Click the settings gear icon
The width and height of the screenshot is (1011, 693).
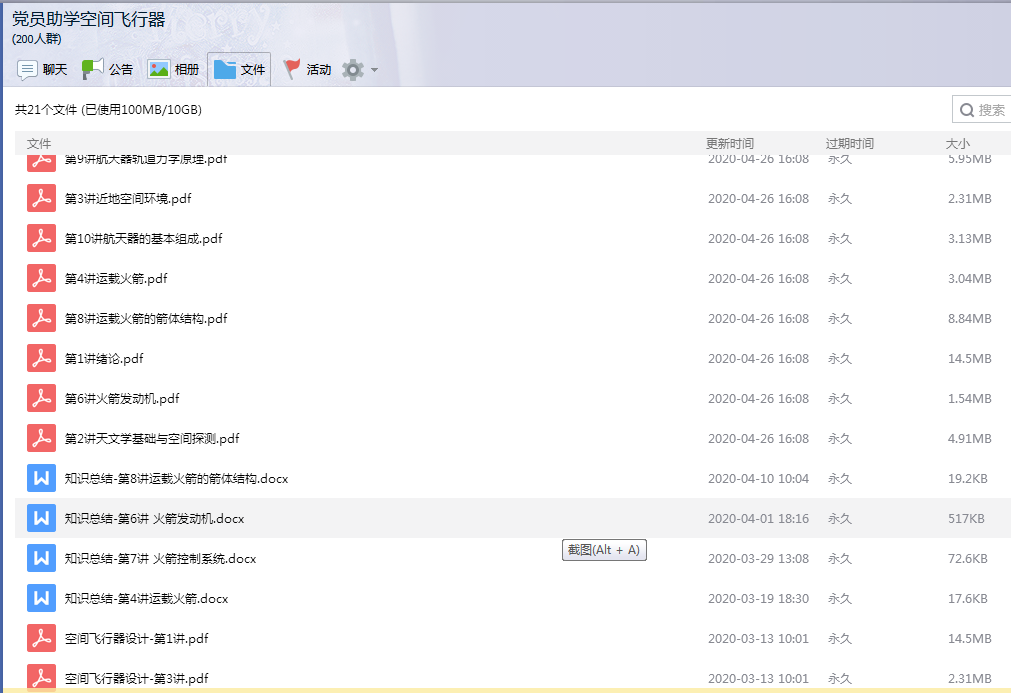pyautogui.click(x=352, y=70)
